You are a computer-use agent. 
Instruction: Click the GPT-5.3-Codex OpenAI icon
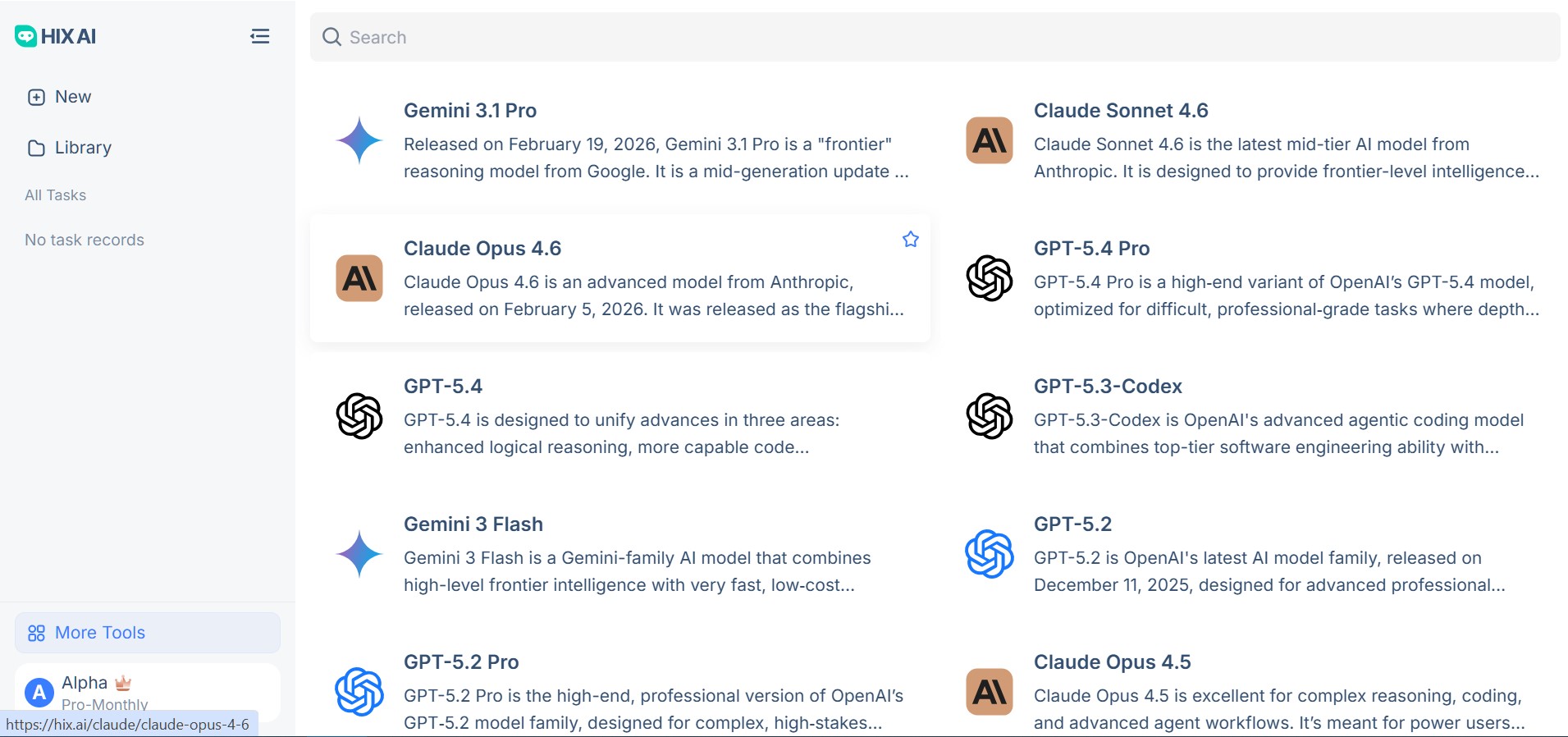click(x=989, y=416)
